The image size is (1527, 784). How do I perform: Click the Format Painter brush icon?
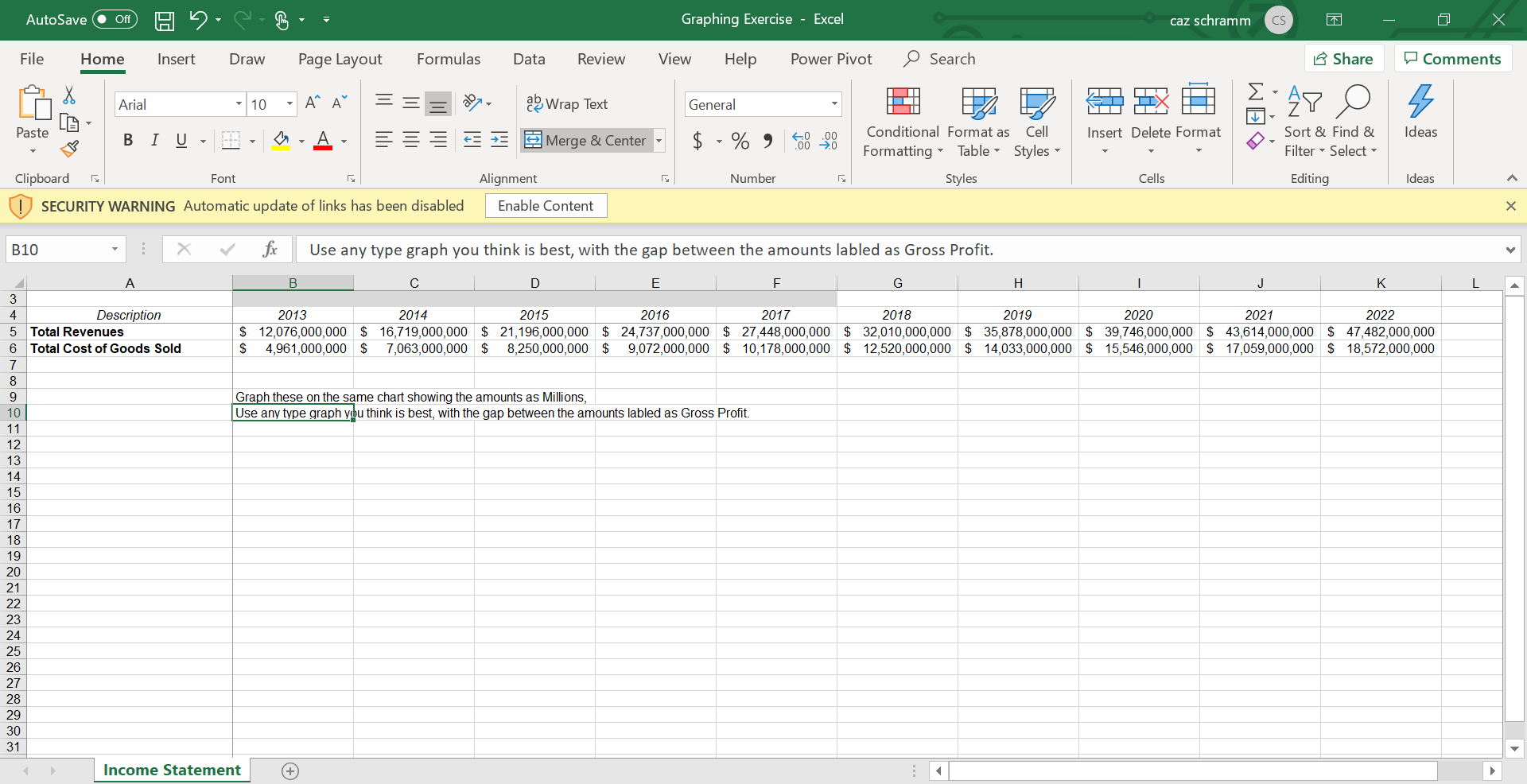[x=70, y=149]
